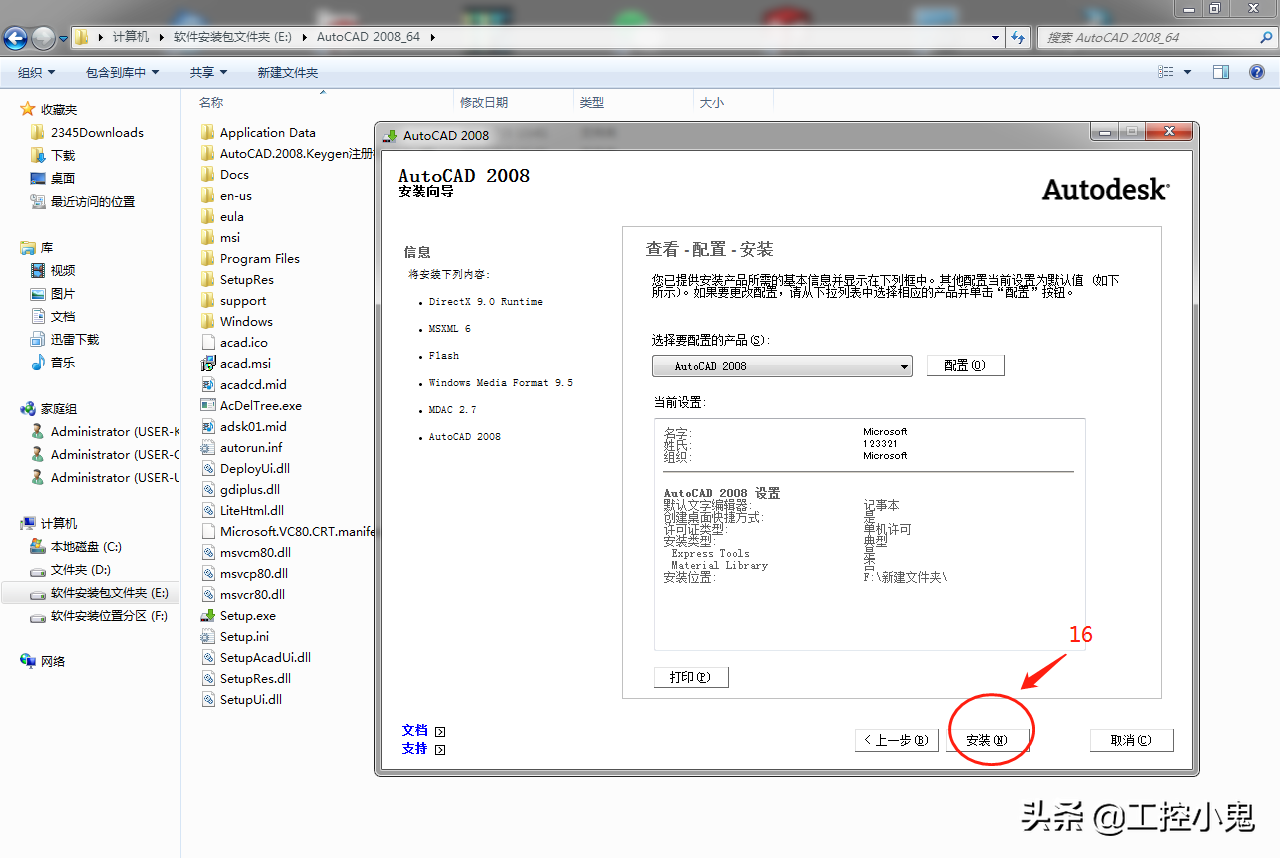1280x858 pixels.
Task: Click the 安装(N) button
Action: (986, 740)
